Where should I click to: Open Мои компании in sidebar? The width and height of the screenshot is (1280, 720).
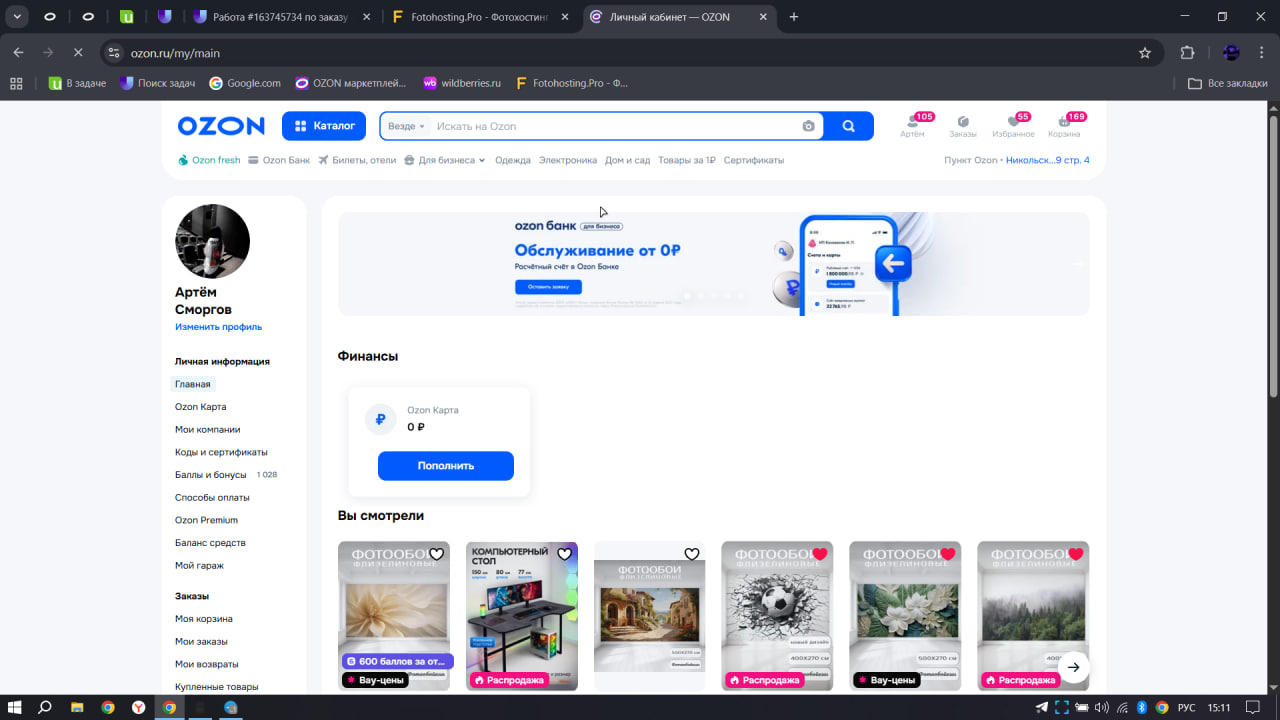207,429
